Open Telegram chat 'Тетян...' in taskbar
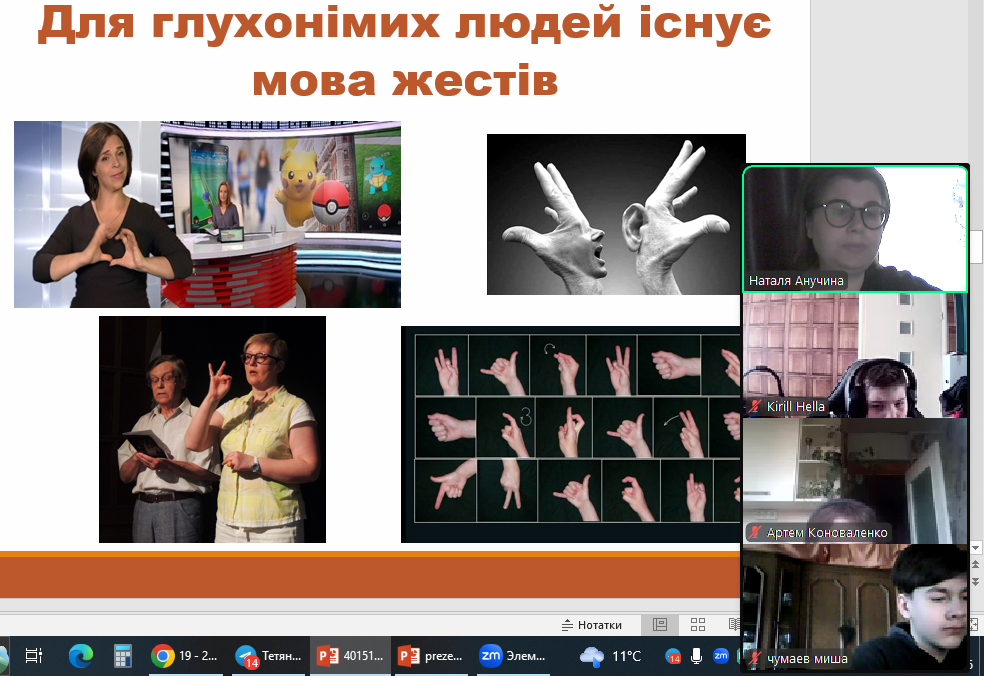 pyautogui.click(x=269, y=656)
